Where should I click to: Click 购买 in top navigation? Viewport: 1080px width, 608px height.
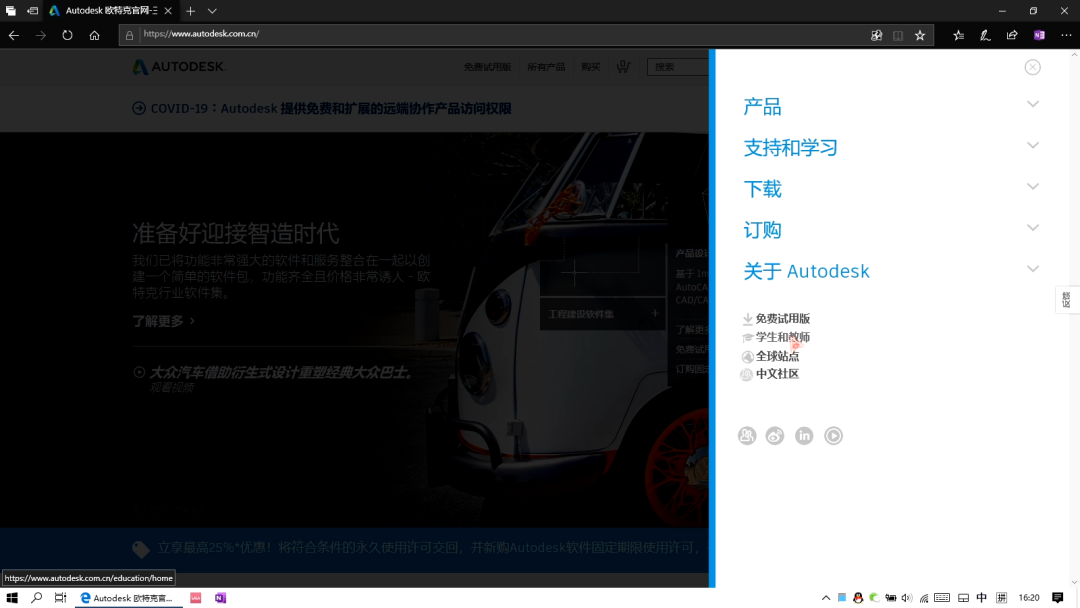(x=590, y=67)
